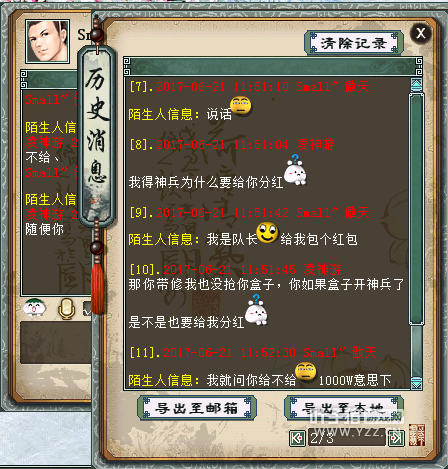Click sender name 凌神游 in message 10
448x469 pixels.
322,269
